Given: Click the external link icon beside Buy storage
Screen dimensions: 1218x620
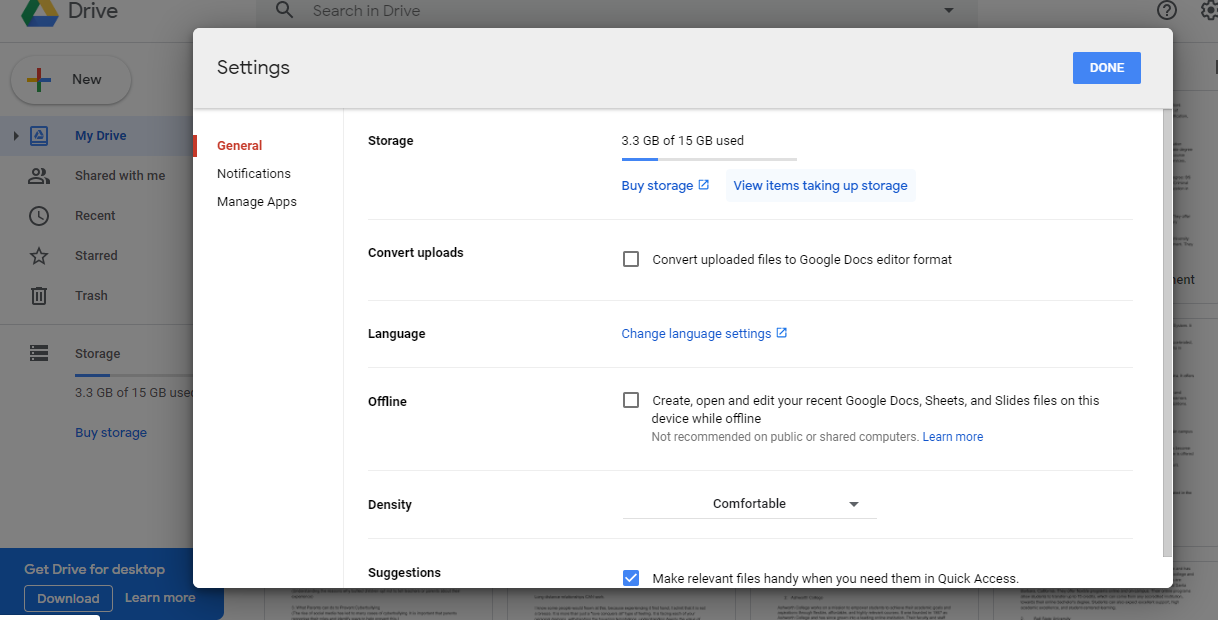Looking at the screenshot, I should tap(704, 185).
